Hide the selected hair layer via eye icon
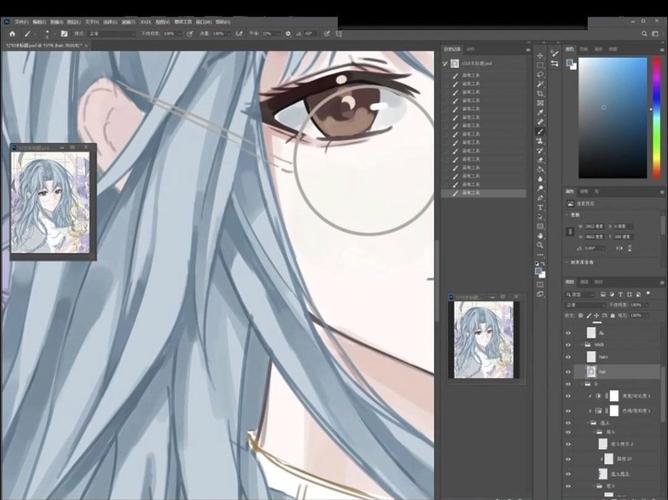The image size is (668, 500). click(x=568, y=372)
